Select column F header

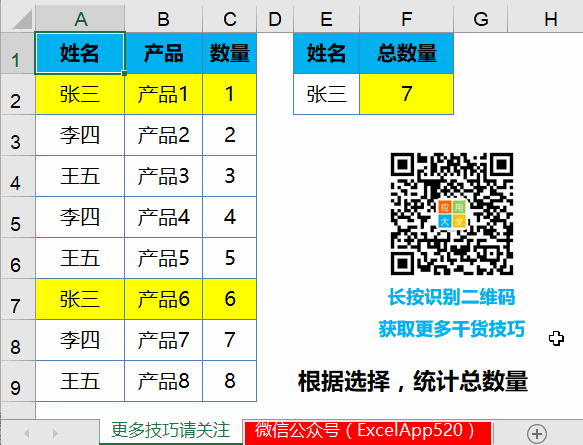tap(406, 19)
